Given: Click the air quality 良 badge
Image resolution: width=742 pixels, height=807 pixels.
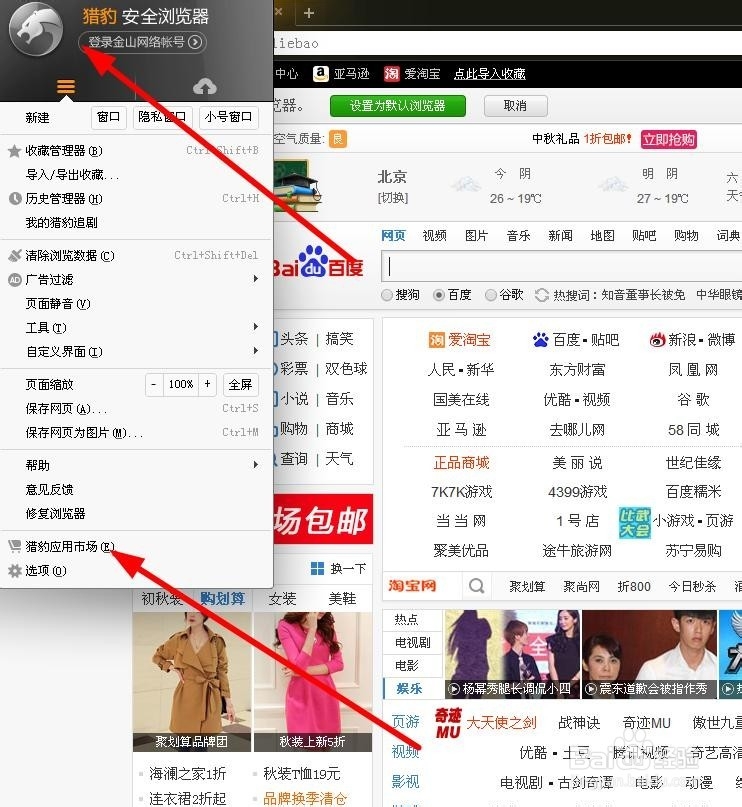Looking at the screenshot, I should [338, 139].
